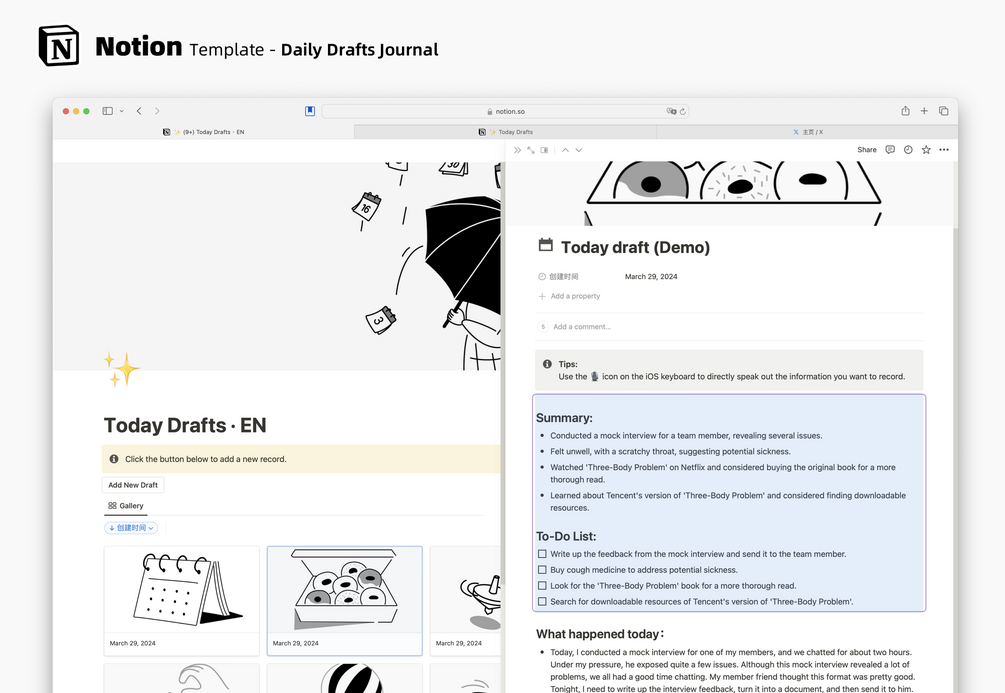Check 'Write up the feedback from the mock interview'

coord(542,554)
